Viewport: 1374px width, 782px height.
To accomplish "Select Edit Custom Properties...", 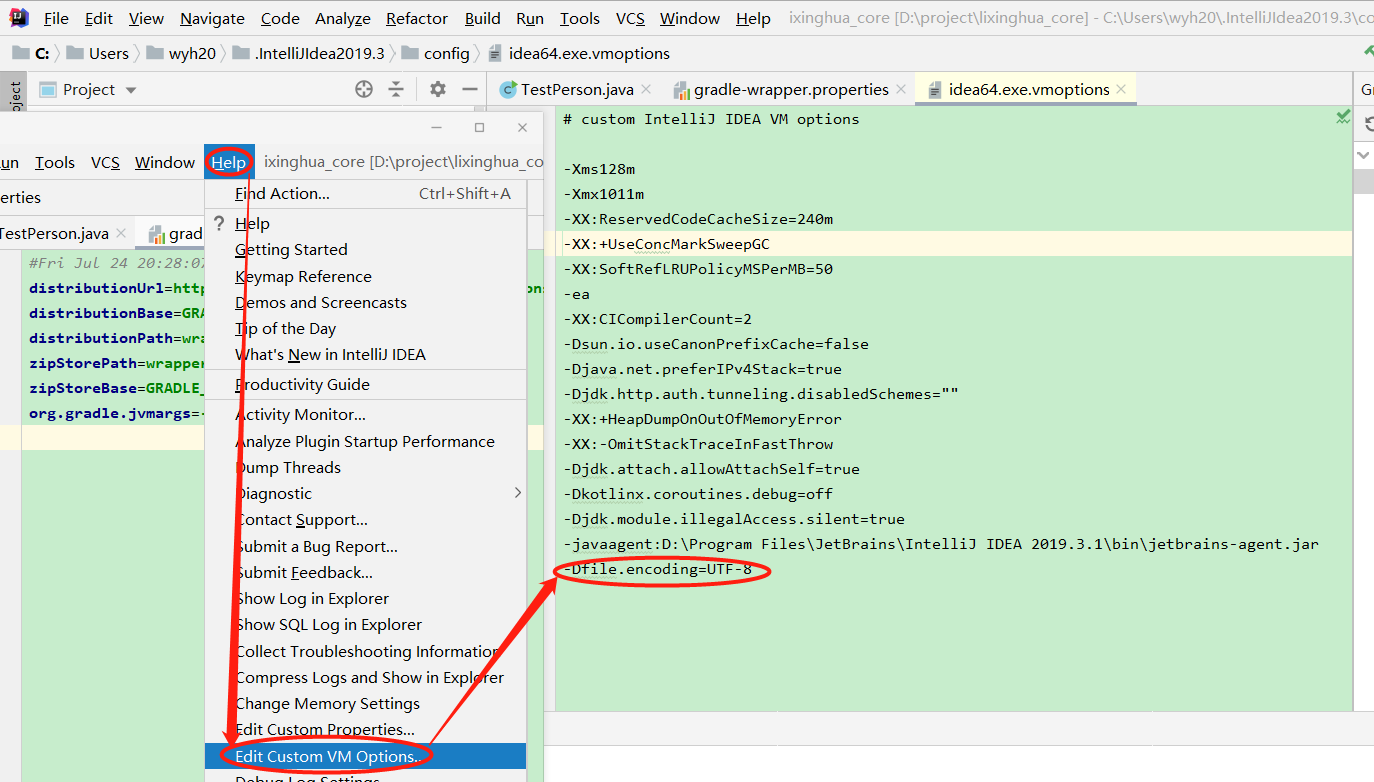I will [x=365, y=729].
